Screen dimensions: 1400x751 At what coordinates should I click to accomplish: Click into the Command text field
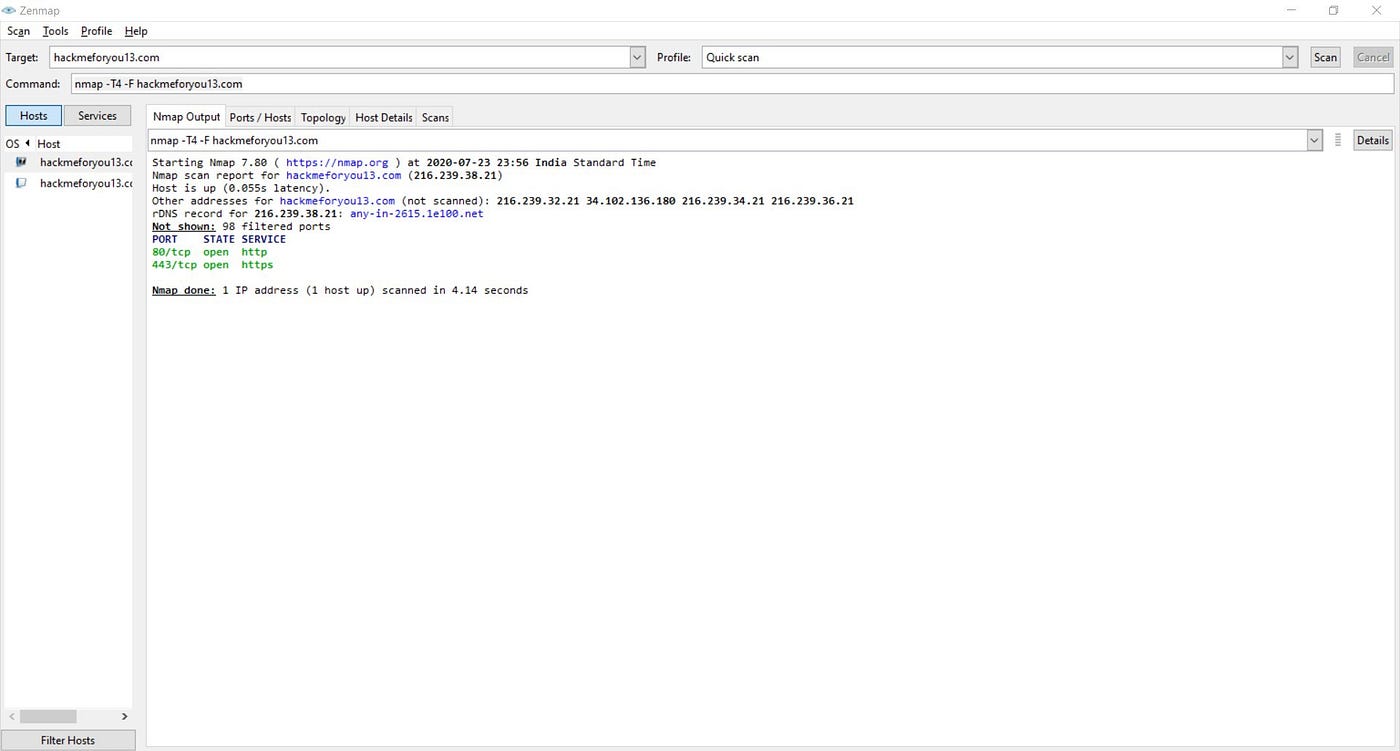[732, 84]
